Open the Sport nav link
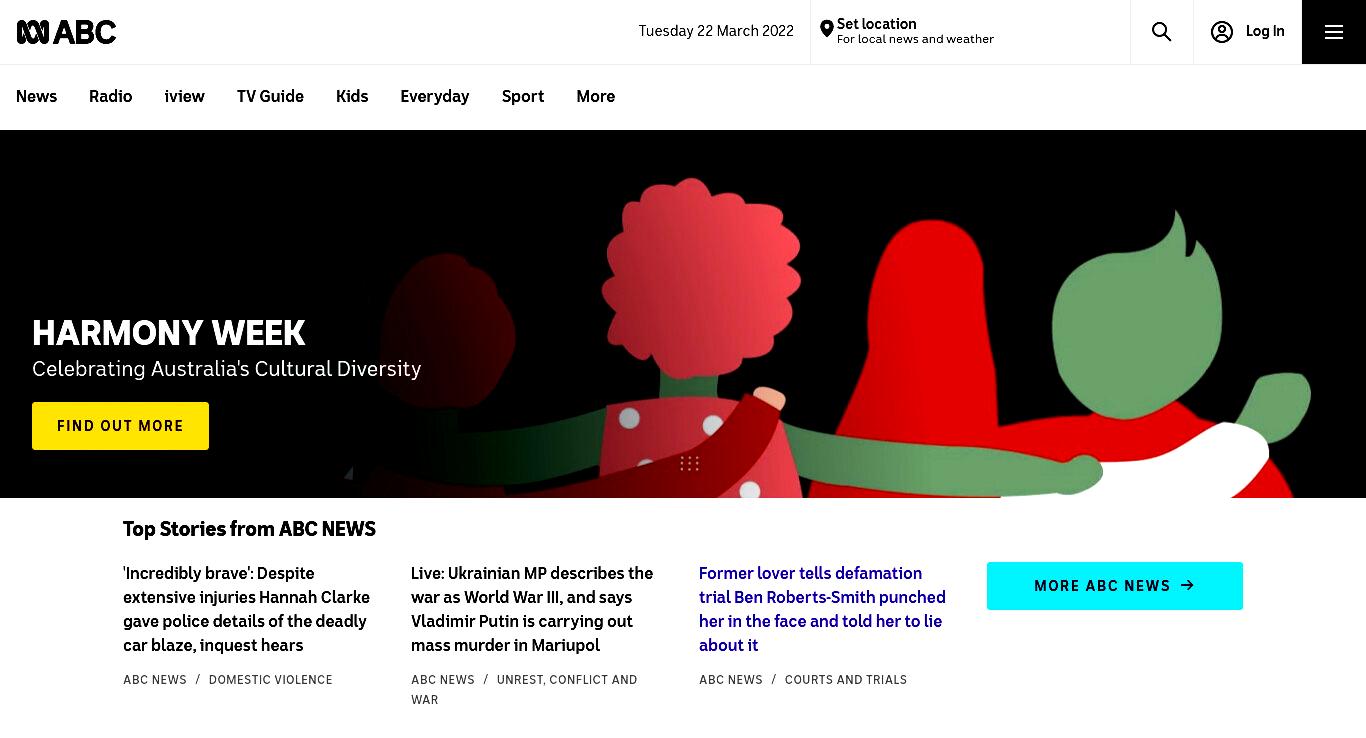This screenshot has width=1366, height=738. point(523,97)
